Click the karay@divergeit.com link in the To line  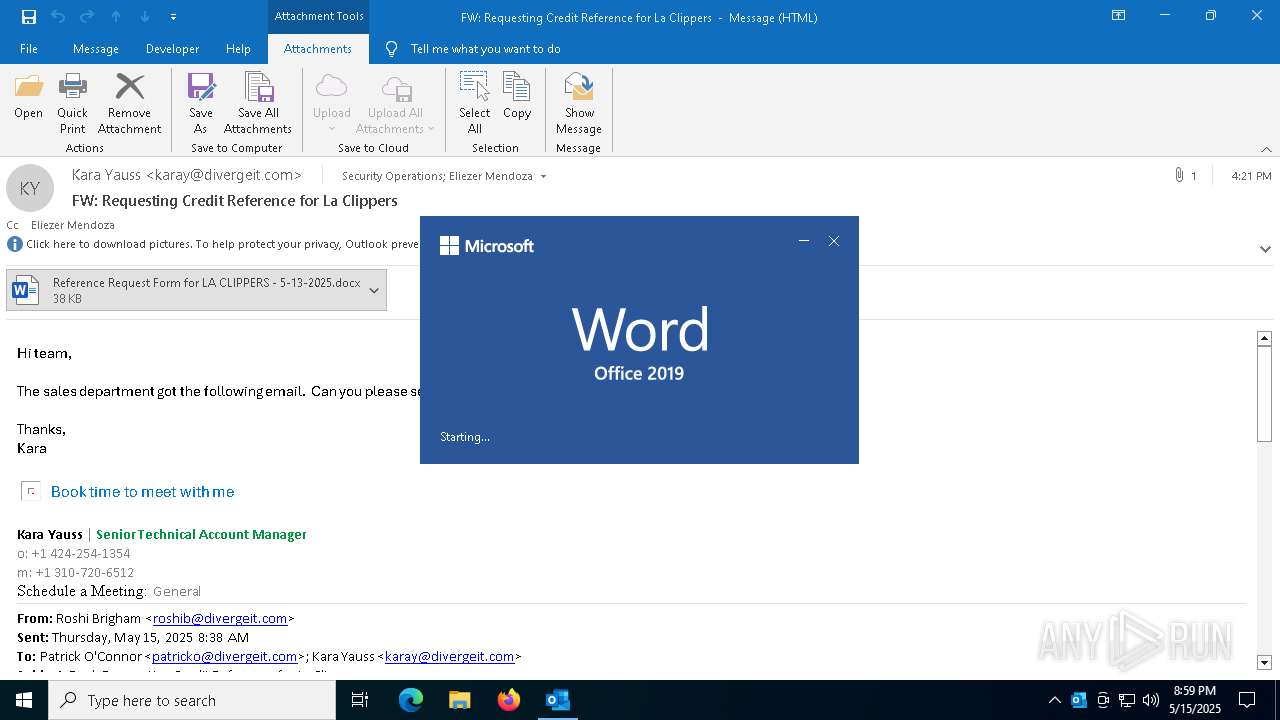tap(449, 657)
